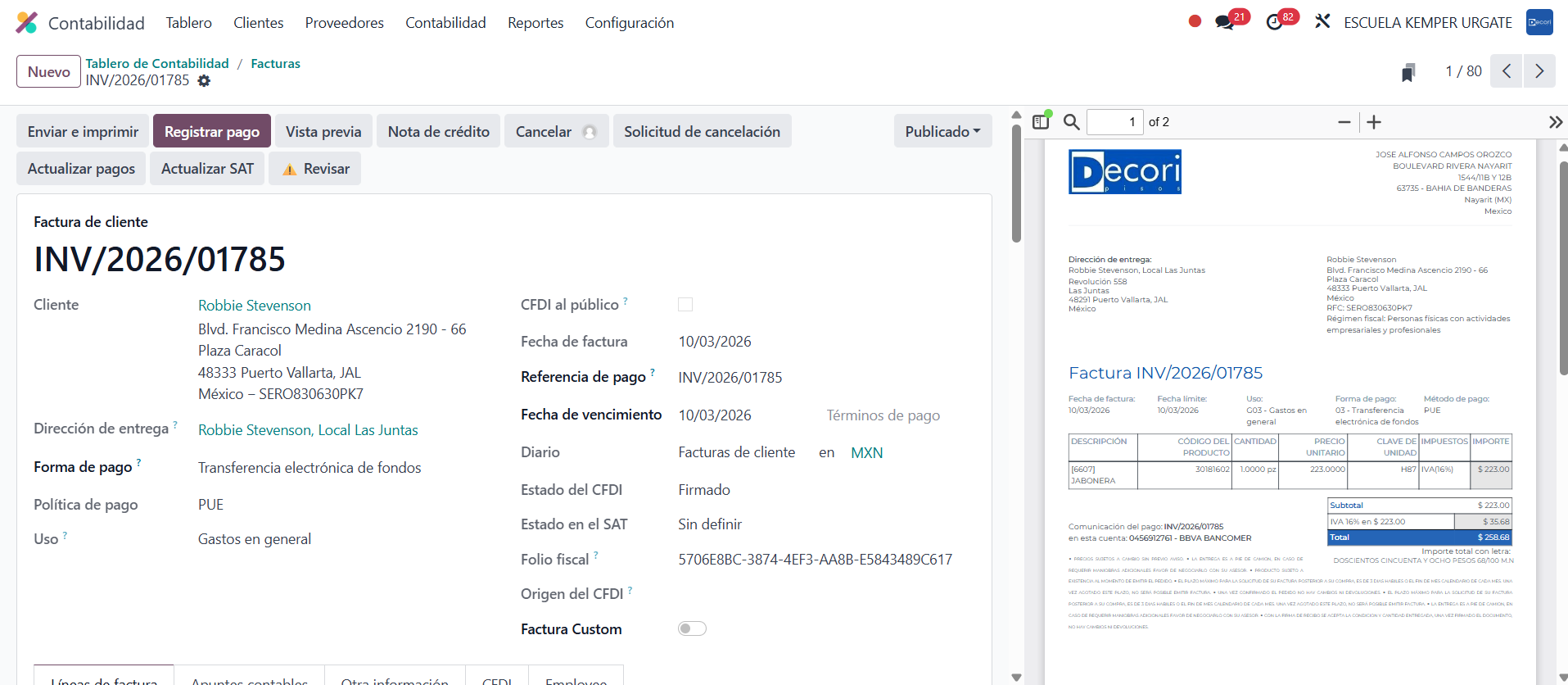Toggle the PDF viewer sidebar
Image resolution: width=1568 pixels, height=685 pixels.
click(1041, 122)
